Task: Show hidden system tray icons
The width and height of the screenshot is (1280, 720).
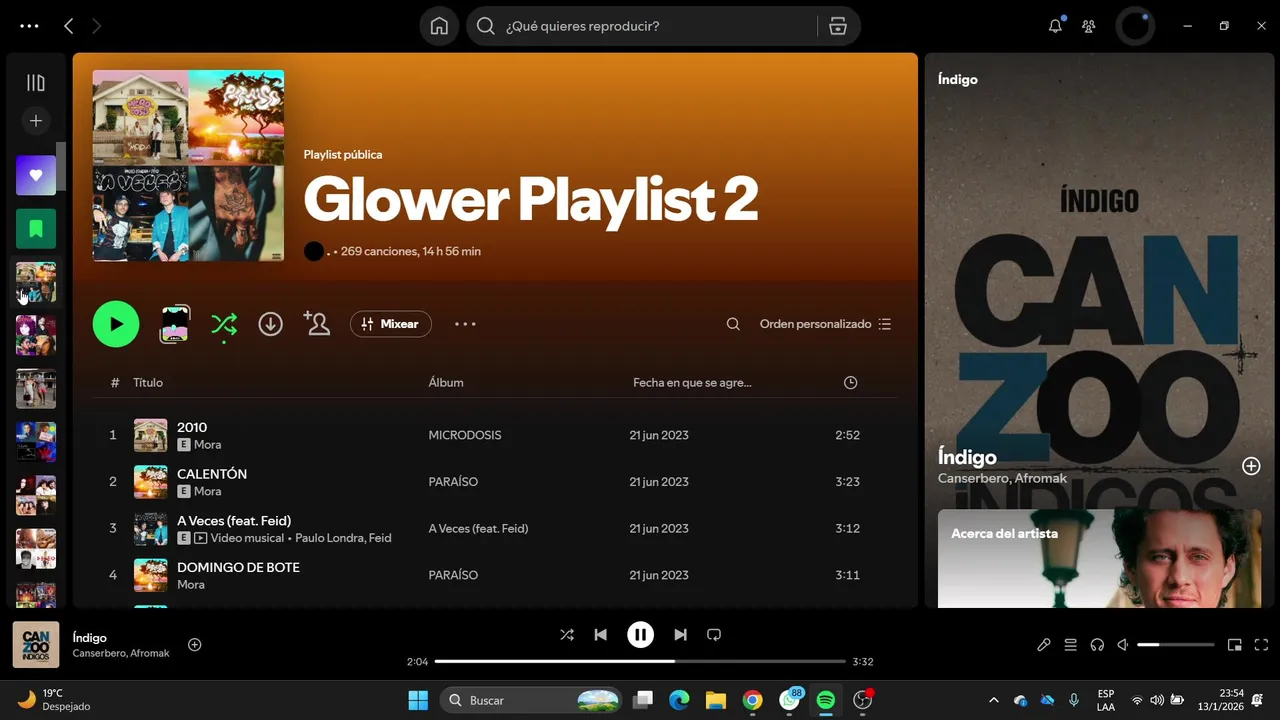Action: pyautogui.click(x=993, y=700)
